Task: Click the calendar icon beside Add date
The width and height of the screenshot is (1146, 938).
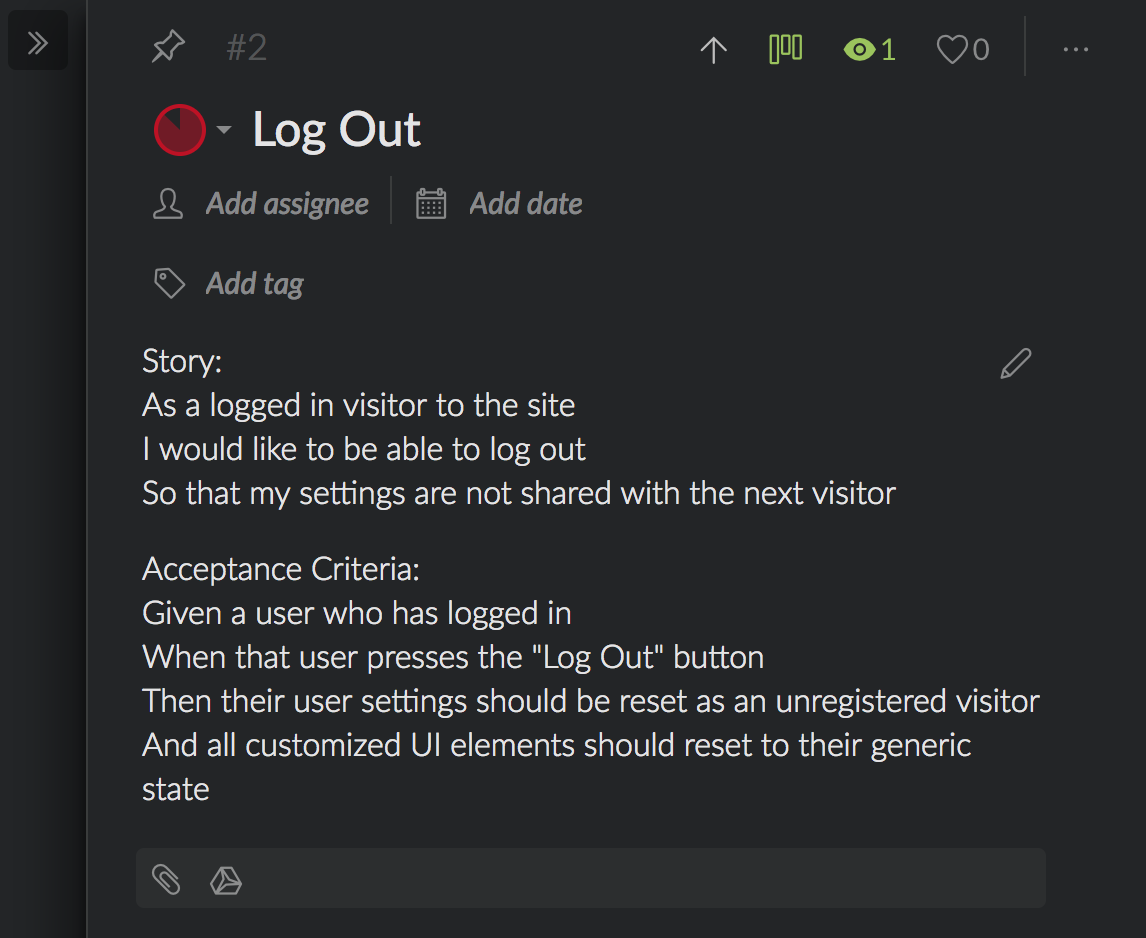Action: coord(431,204)
